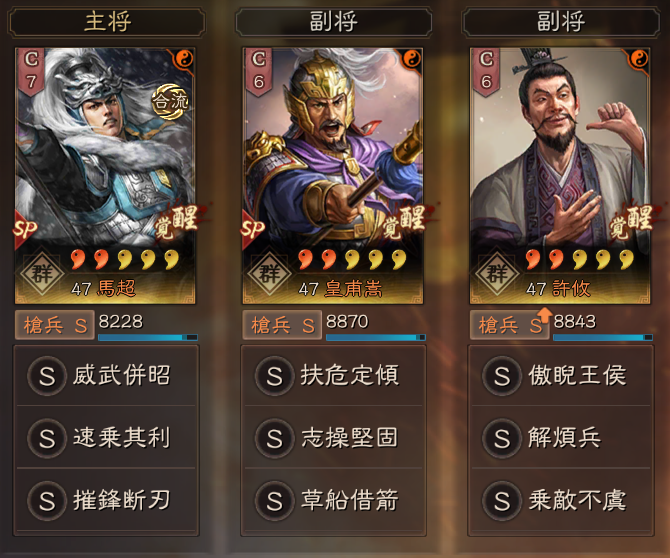This screenshot has height=558, width=670.
Task: Click the 群 faction emblem on 馬超's card
Action: tap(42, 273)
